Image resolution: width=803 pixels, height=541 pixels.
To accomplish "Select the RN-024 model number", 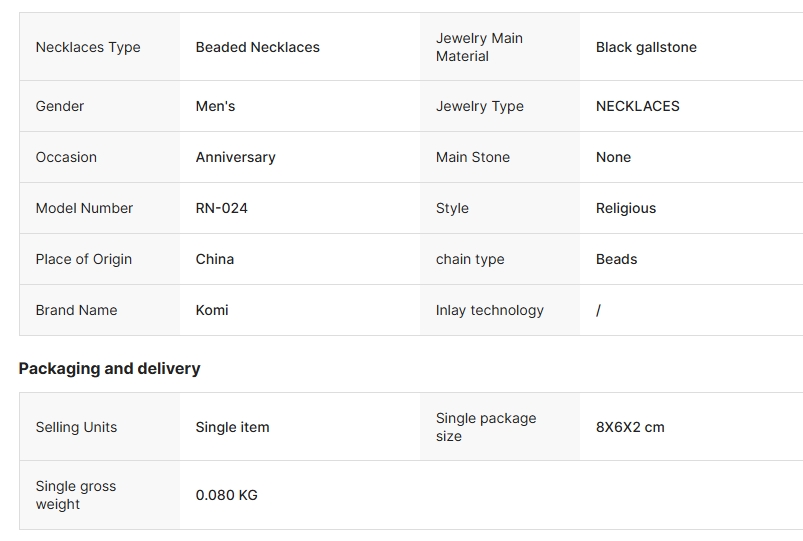I will 222,208.
